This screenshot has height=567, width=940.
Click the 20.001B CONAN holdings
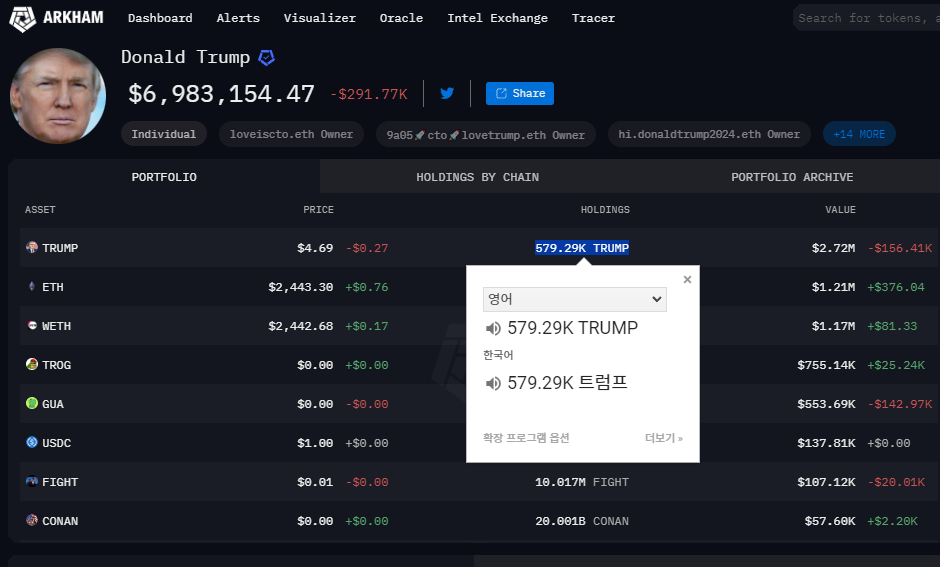tap(582, 521)
